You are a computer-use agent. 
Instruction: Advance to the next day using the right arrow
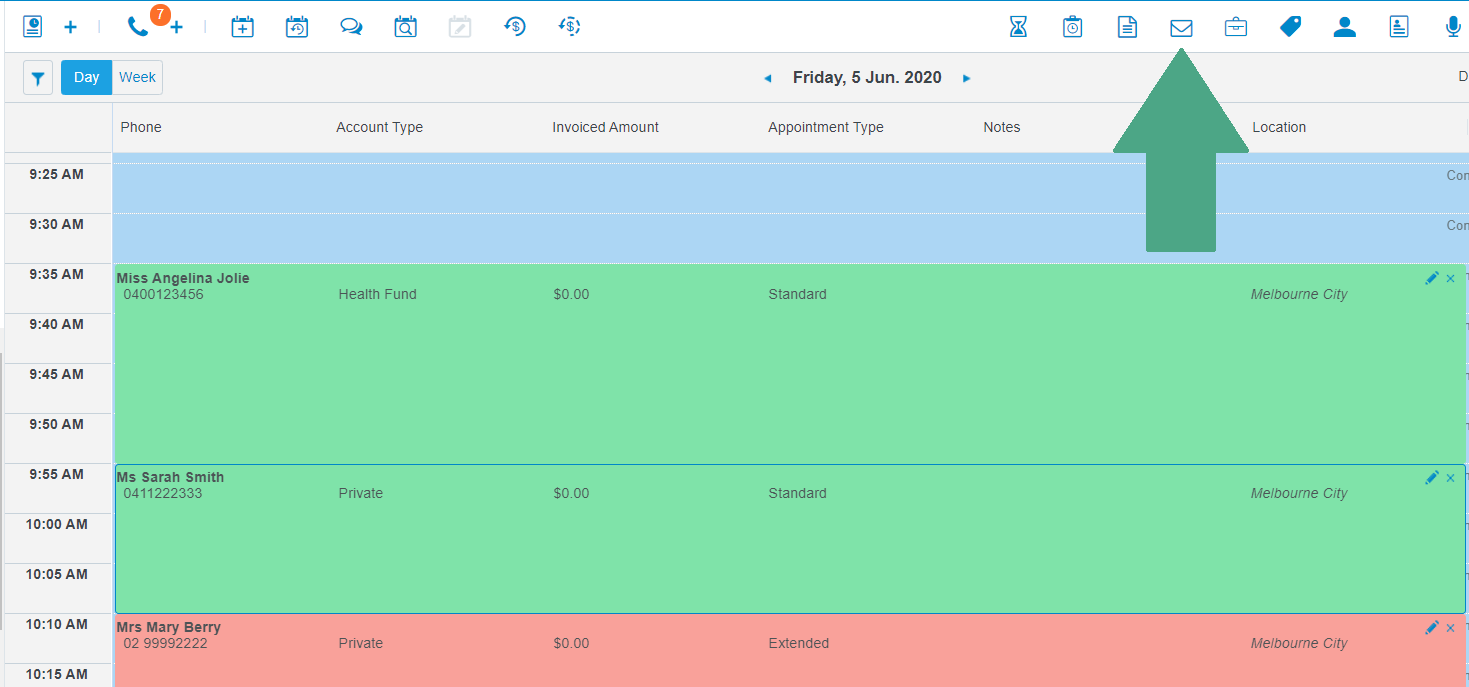966,78
